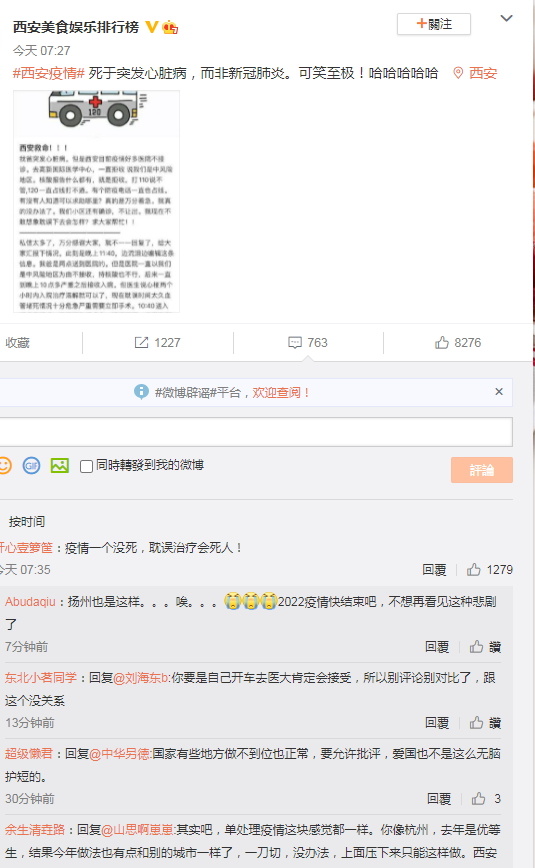Screen dimensions: 535x868
Task: Click the emoji smiley icon below comment box
Action: click(x=4, y=466)
